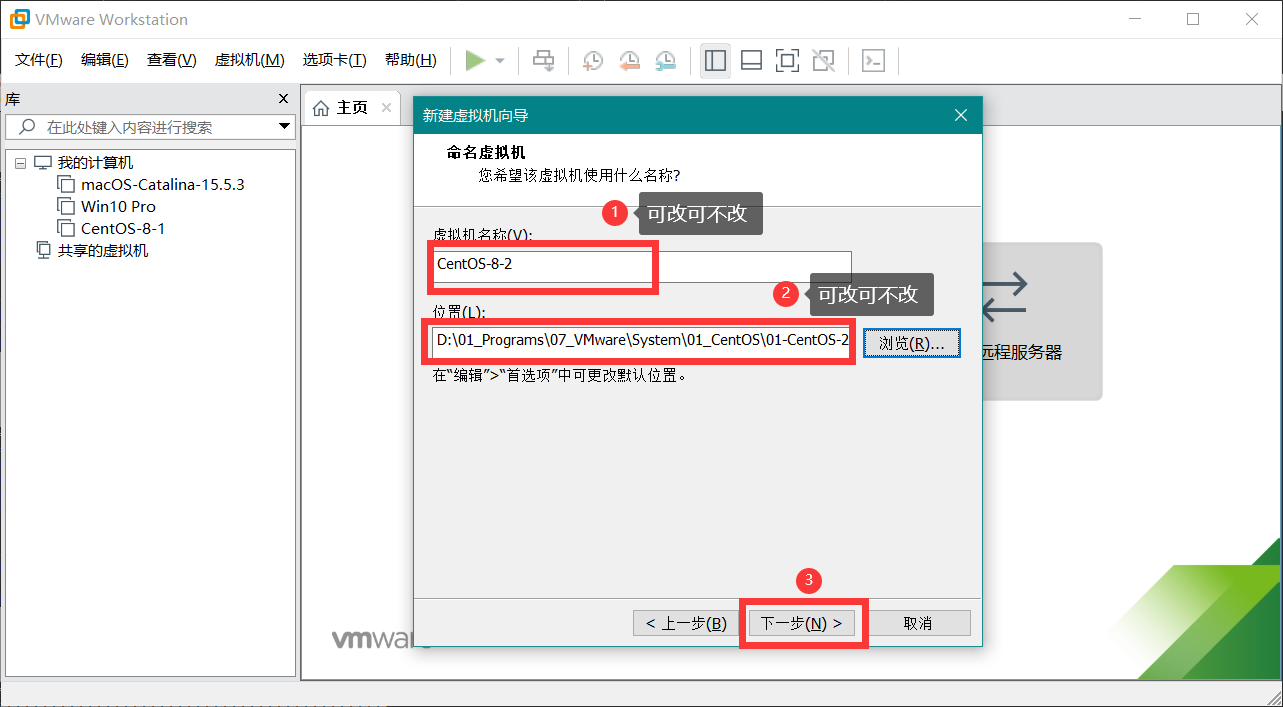Image resolution: width=1283 pixels, height=707 pixels.
Task: Click the send Ctrl+Alt+Del toolbar icon
Action: [543, 61]
